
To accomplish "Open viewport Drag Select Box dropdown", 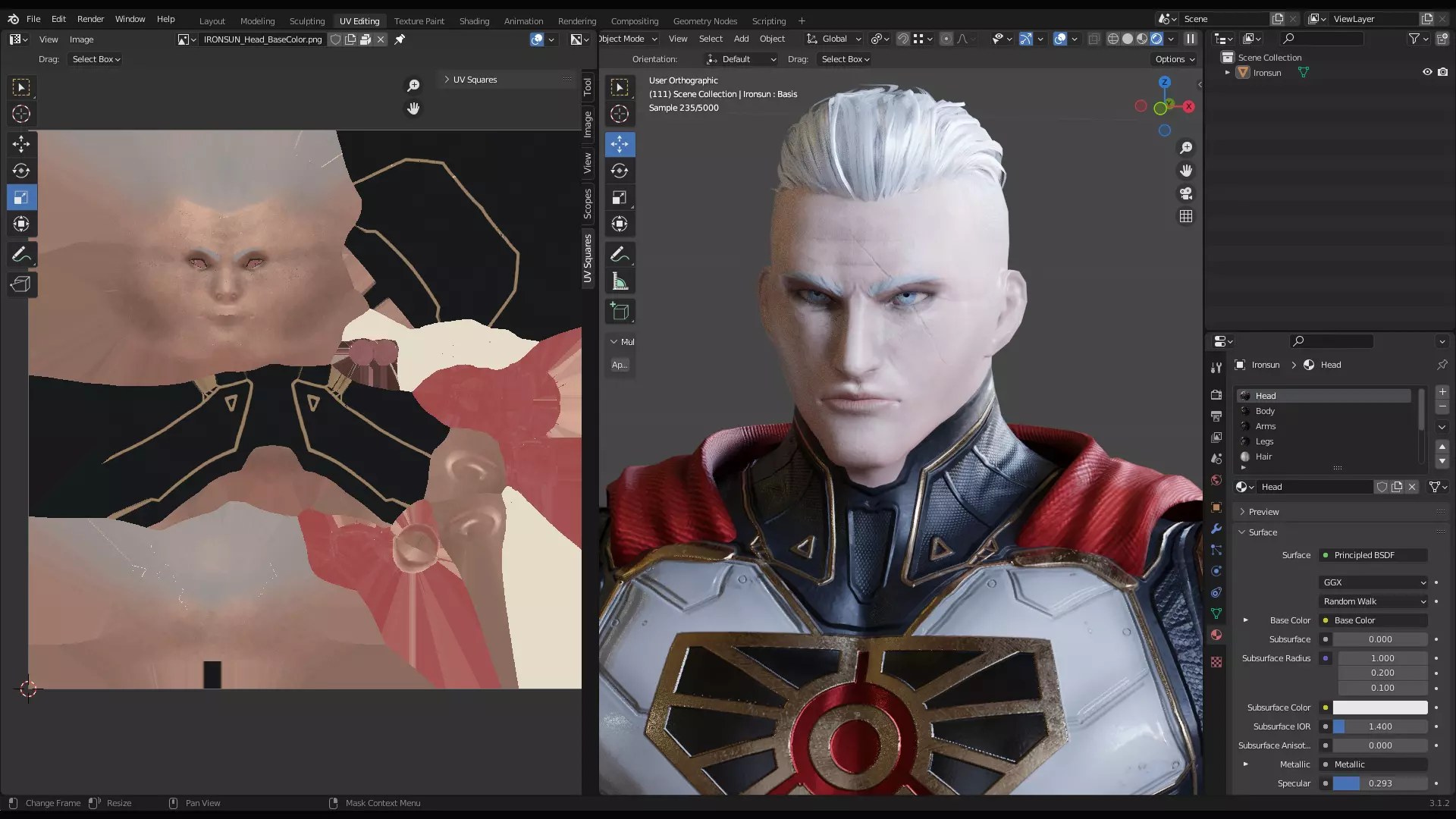I will [845, 59].
